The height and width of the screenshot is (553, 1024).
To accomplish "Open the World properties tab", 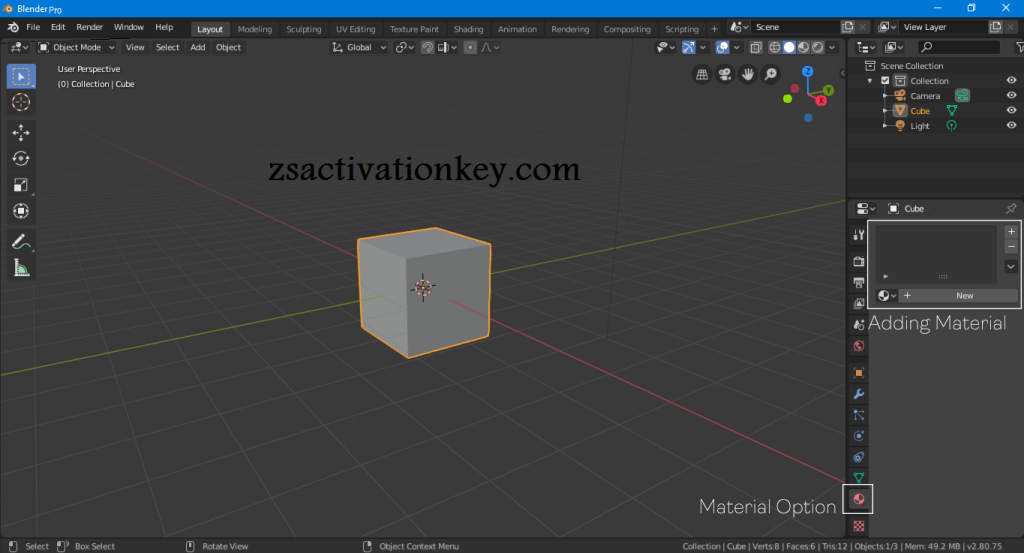I will click(859, 346).
